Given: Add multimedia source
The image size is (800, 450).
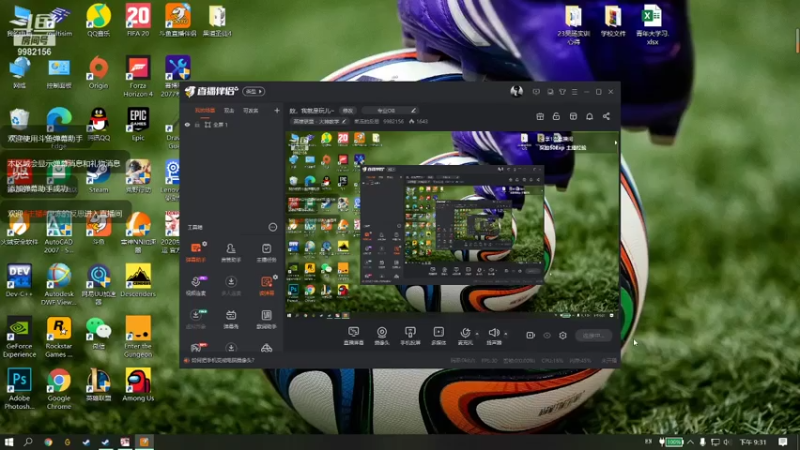Looking at the screenshot, I should (438, 336).
